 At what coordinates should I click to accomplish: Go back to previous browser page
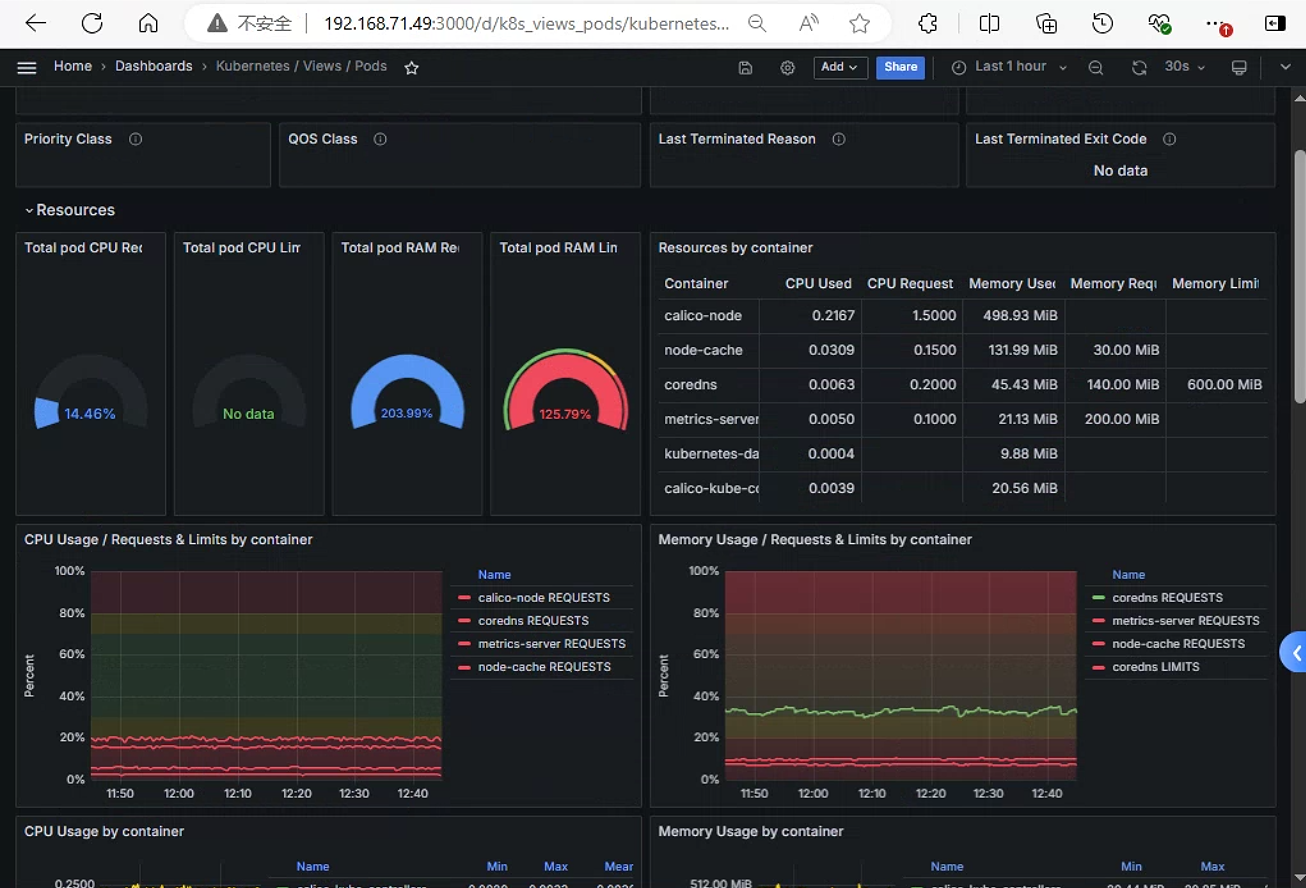click(x=35, y=24)
